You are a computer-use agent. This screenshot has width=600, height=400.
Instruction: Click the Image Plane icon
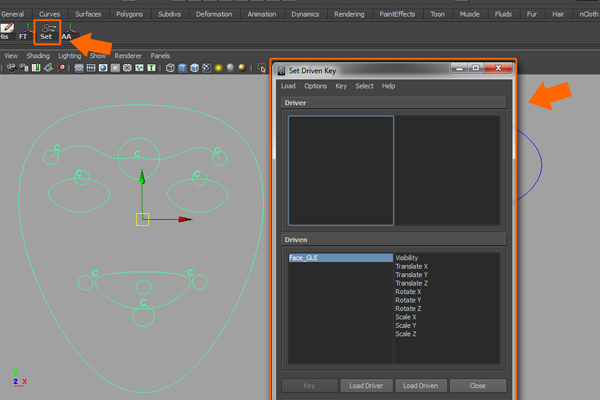click(48, 68)
